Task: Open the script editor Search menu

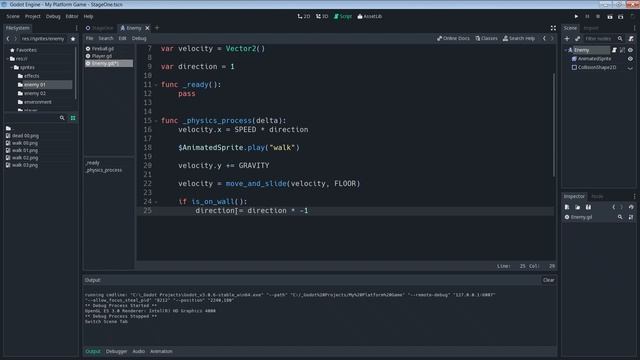Action: tap(106, 38)
